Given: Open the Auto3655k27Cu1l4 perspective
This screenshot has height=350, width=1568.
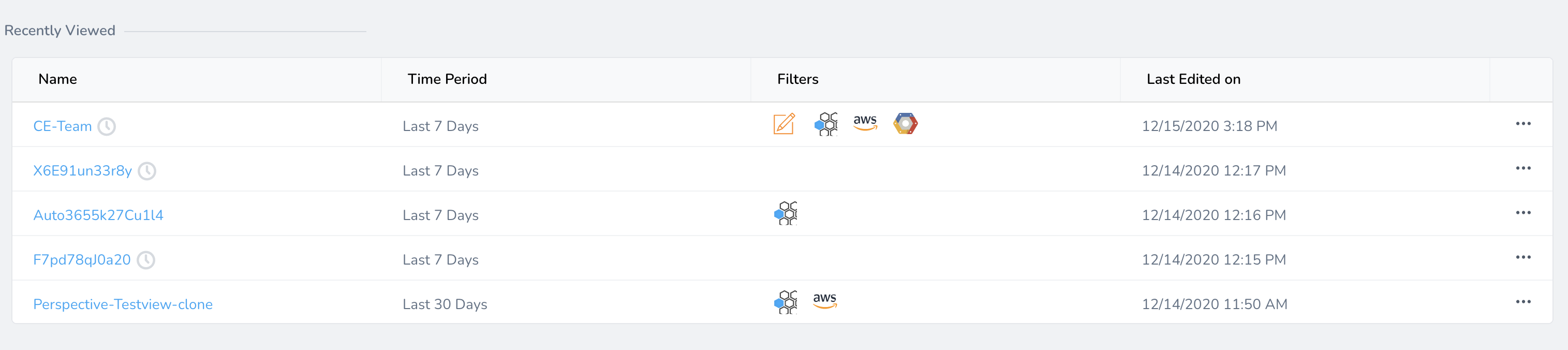Looking at the screenshot, I should 98,215.
